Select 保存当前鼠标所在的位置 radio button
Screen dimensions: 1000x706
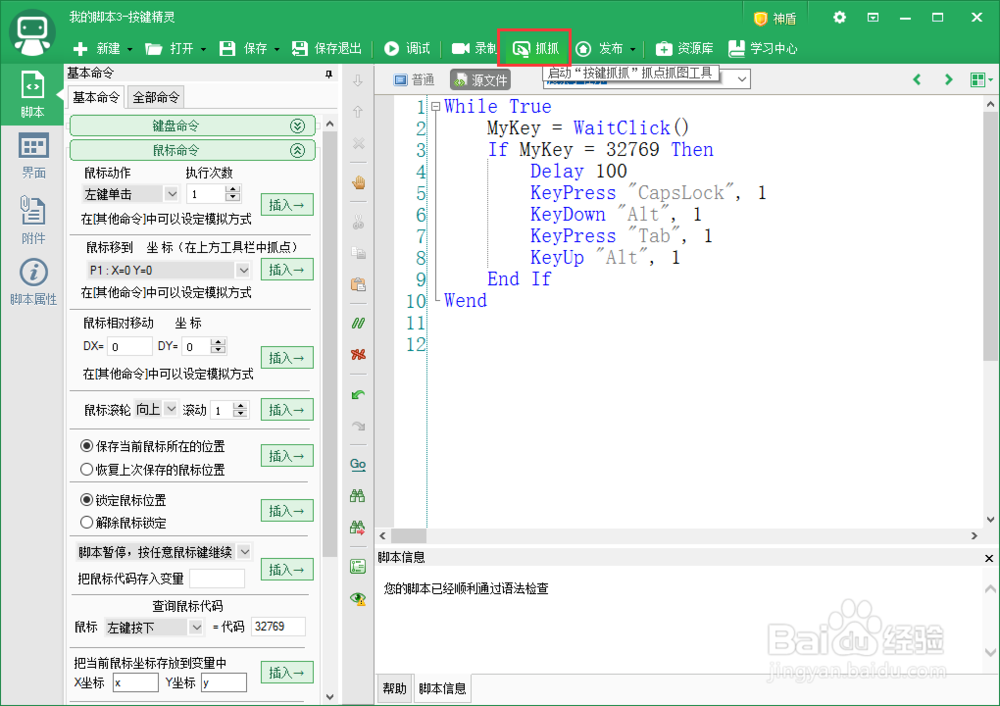(87, 446)
